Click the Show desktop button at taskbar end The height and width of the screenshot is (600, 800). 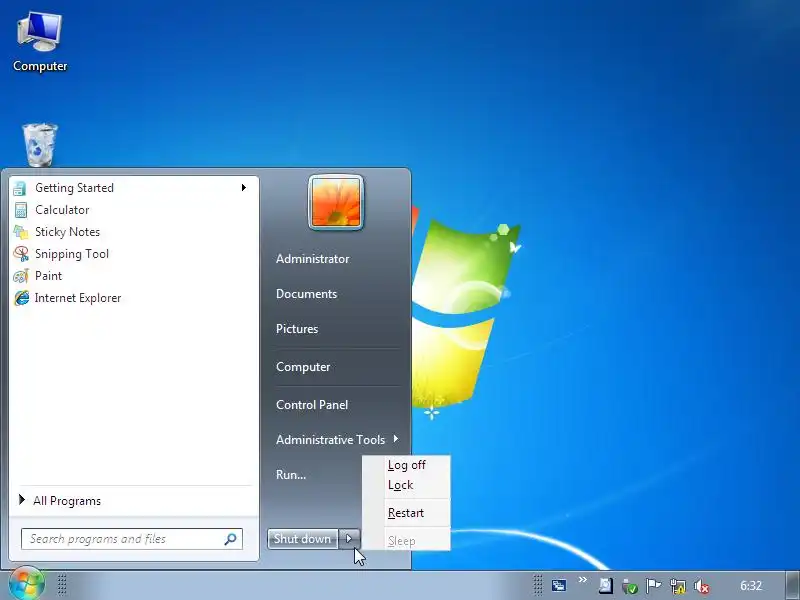pyautogui.click(x=793, y=585)
